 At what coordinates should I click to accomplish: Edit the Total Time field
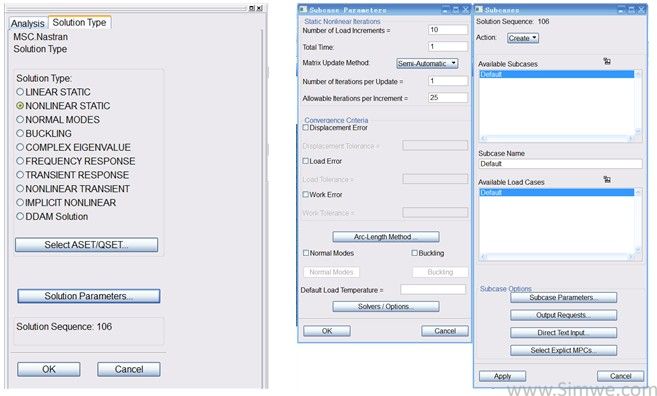coord(448,47)
